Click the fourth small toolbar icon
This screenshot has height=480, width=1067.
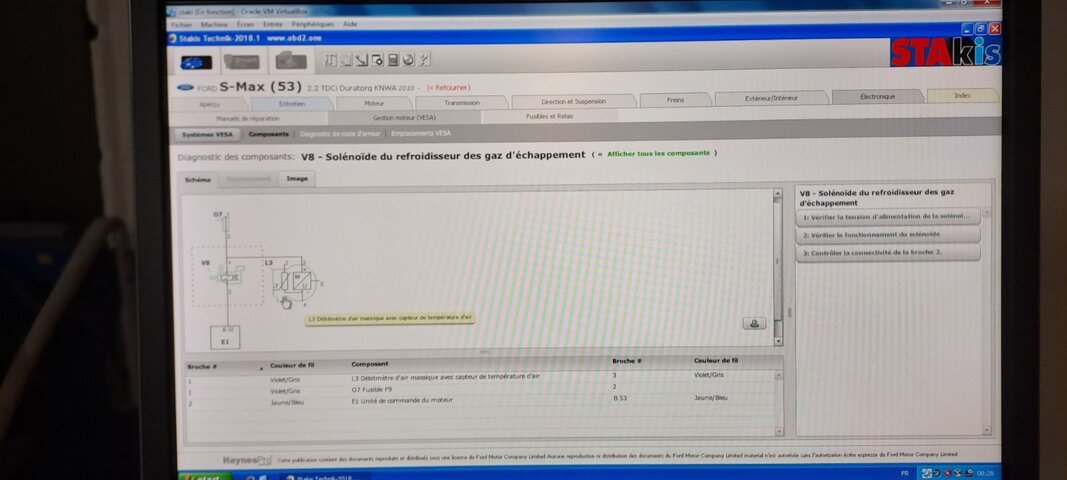377,60
